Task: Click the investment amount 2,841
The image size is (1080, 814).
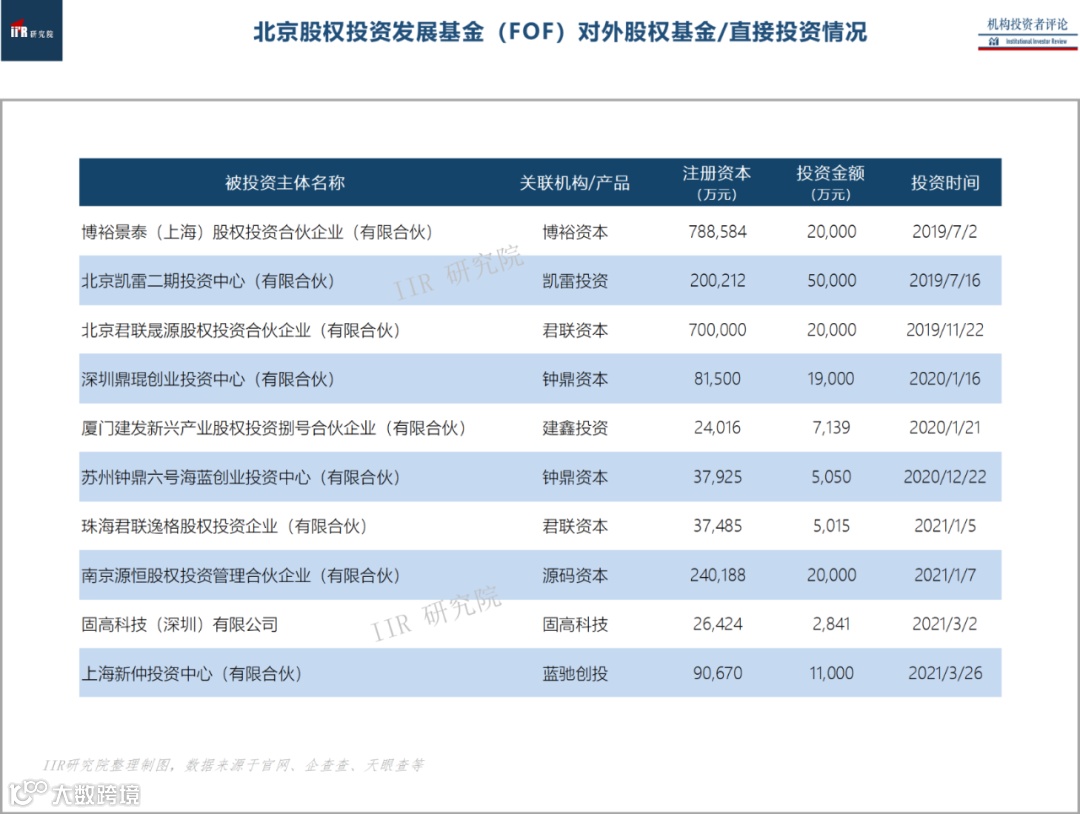Action: coord(831,624)
